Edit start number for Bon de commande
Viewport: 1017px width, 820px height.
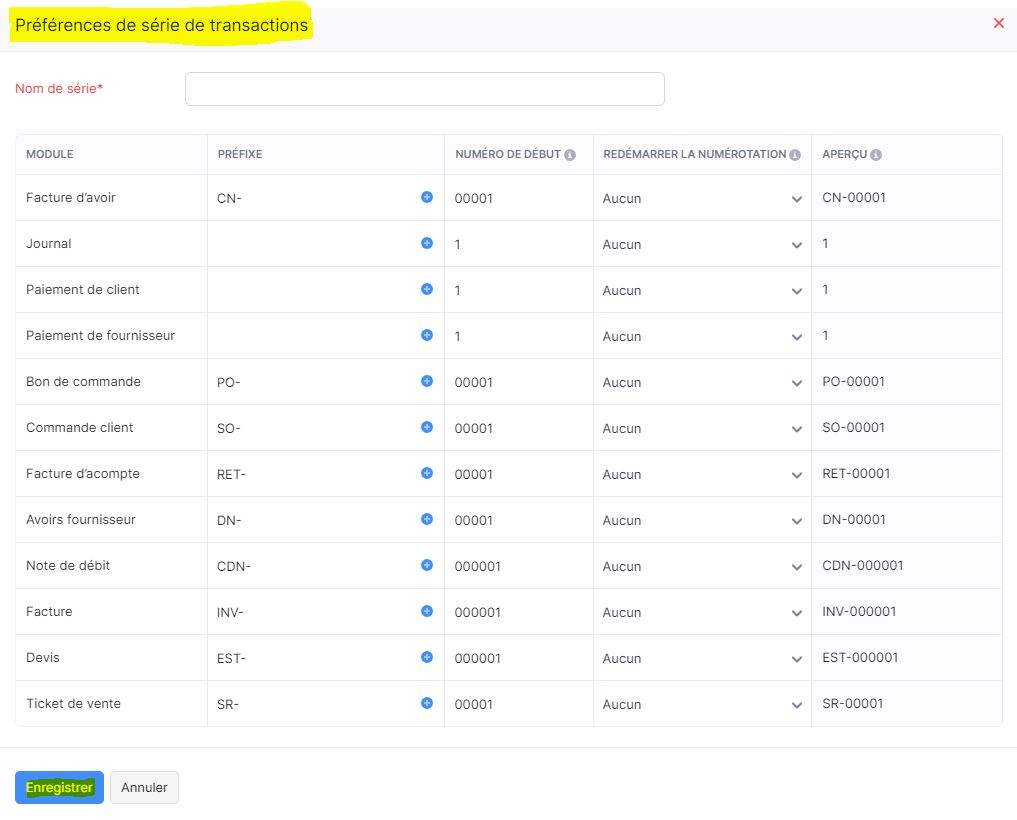[x=518, y=383]
